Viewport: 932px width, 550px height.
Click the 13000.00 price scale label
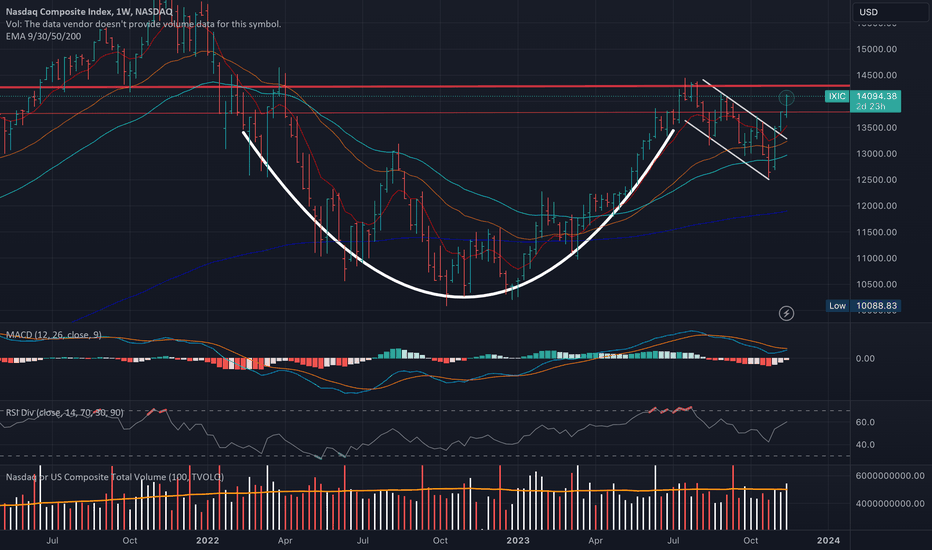(876, 153)
